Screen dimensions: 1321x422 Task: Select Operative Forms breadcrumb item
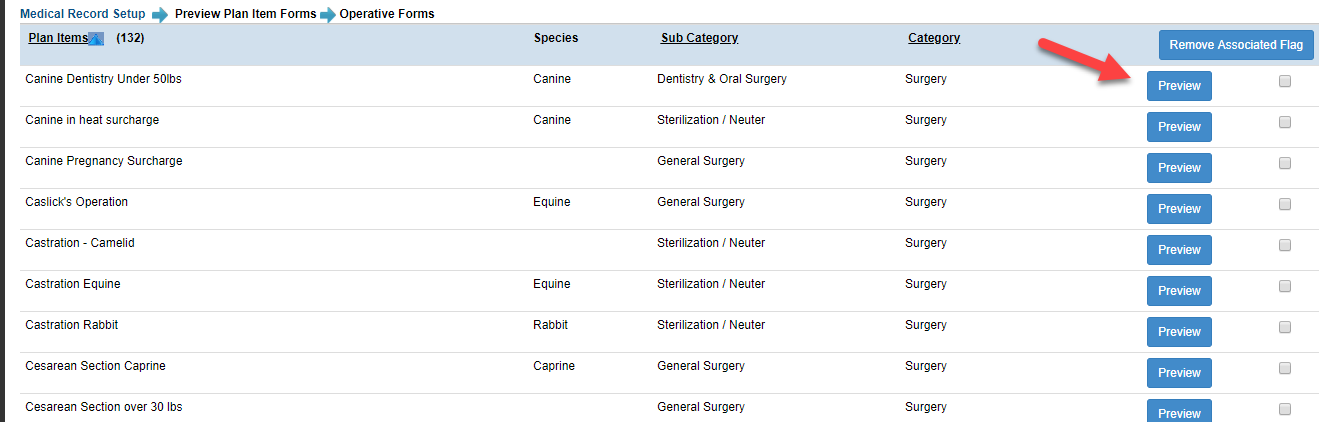click(x=387, y=14)
